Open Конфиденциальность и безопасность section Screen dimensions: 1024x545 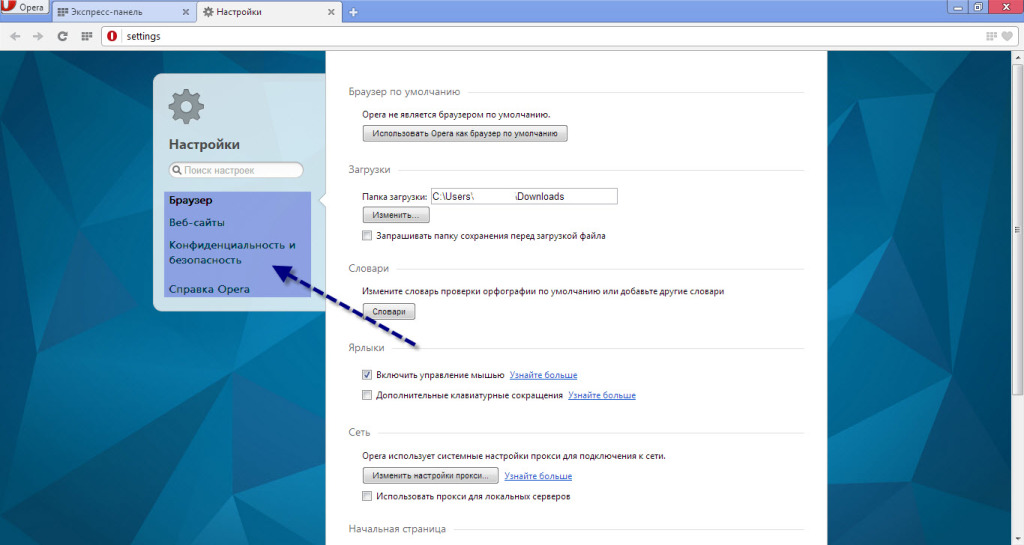click(x=232, y=253)
